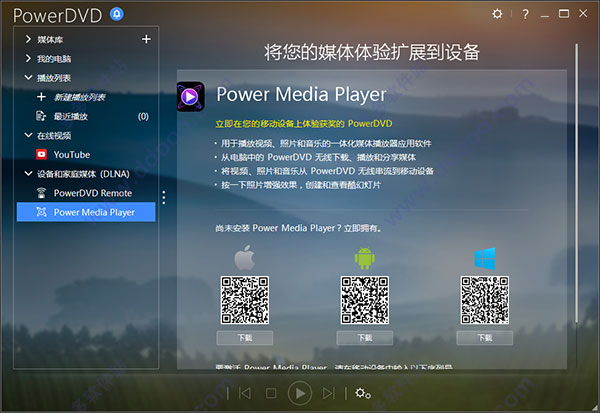
Task: Close the PowerDVD window
Action: click(583, 13)
